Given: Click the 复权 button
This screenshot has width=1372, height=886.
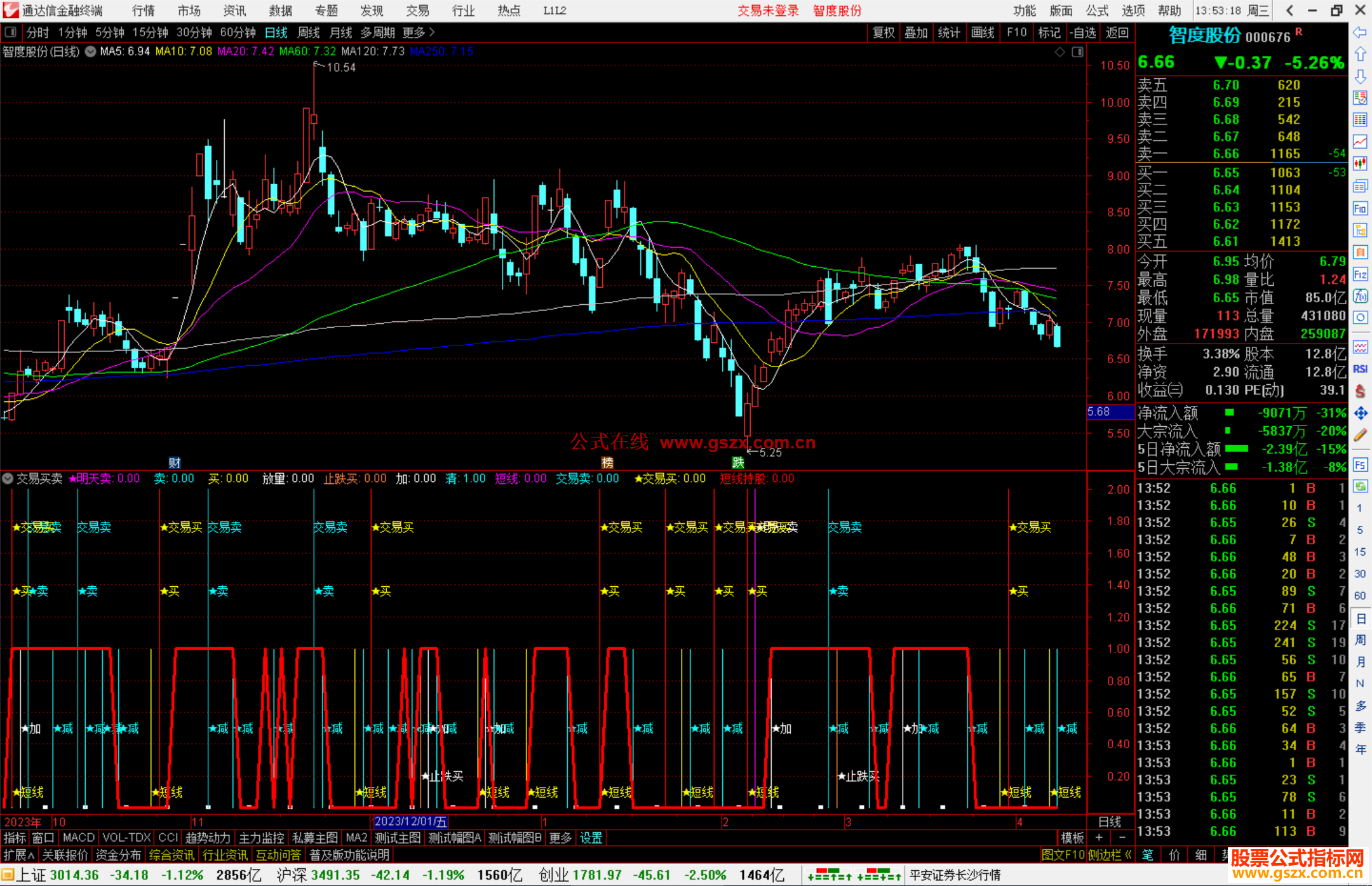Looking at the screenshot, I should (883, 32).
